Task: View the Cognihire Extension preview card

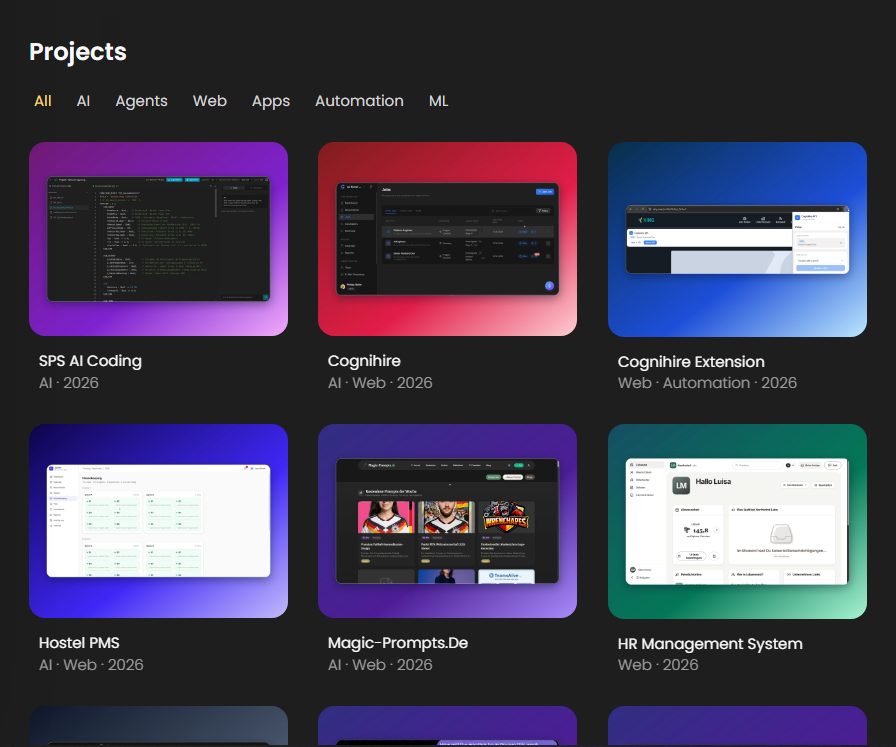Action: [737, 239]
